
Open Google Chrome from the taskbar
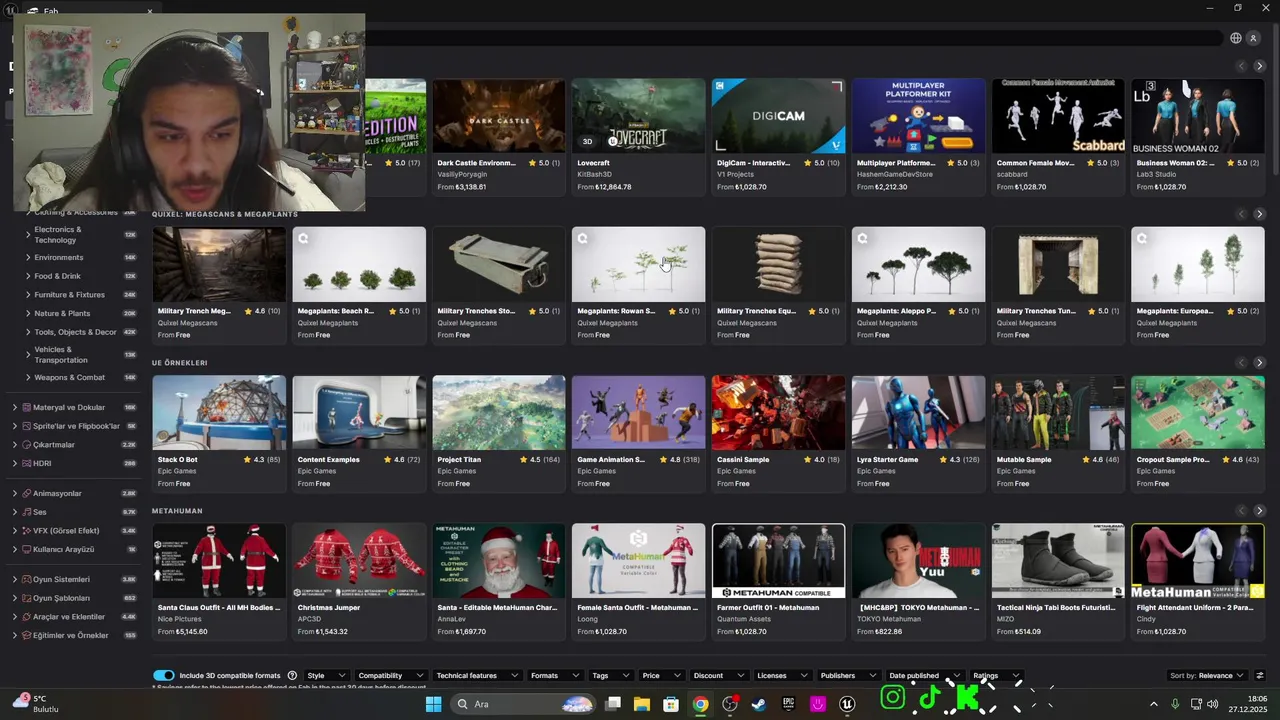700,704
